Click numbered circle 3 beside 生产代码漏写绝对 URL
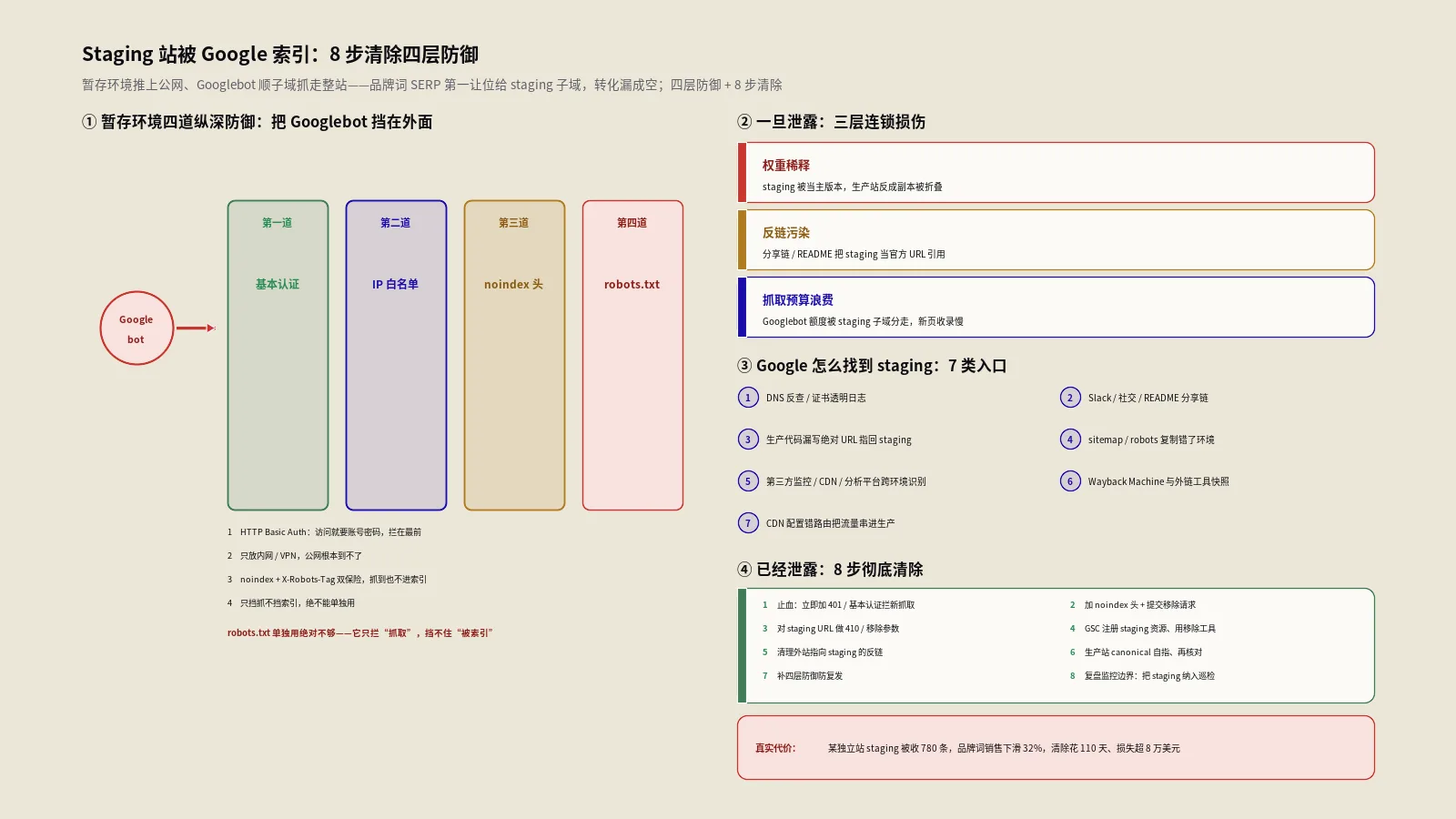The width and height of the screenshot is (1456, 819). (x=748, y=440)
